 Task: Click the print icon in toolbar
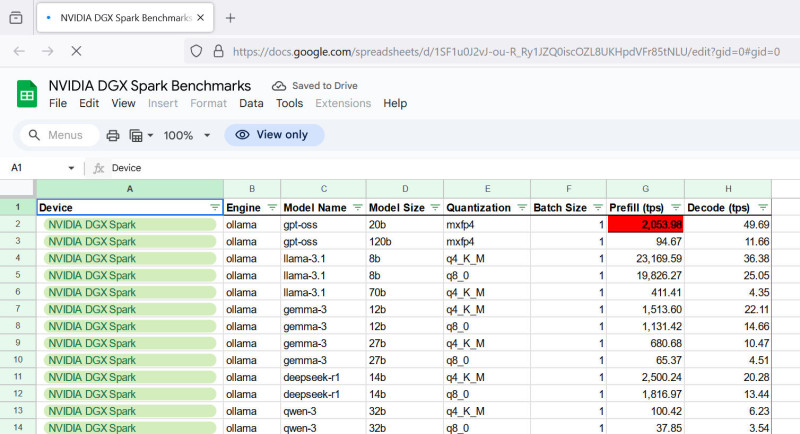click(113, 136)
